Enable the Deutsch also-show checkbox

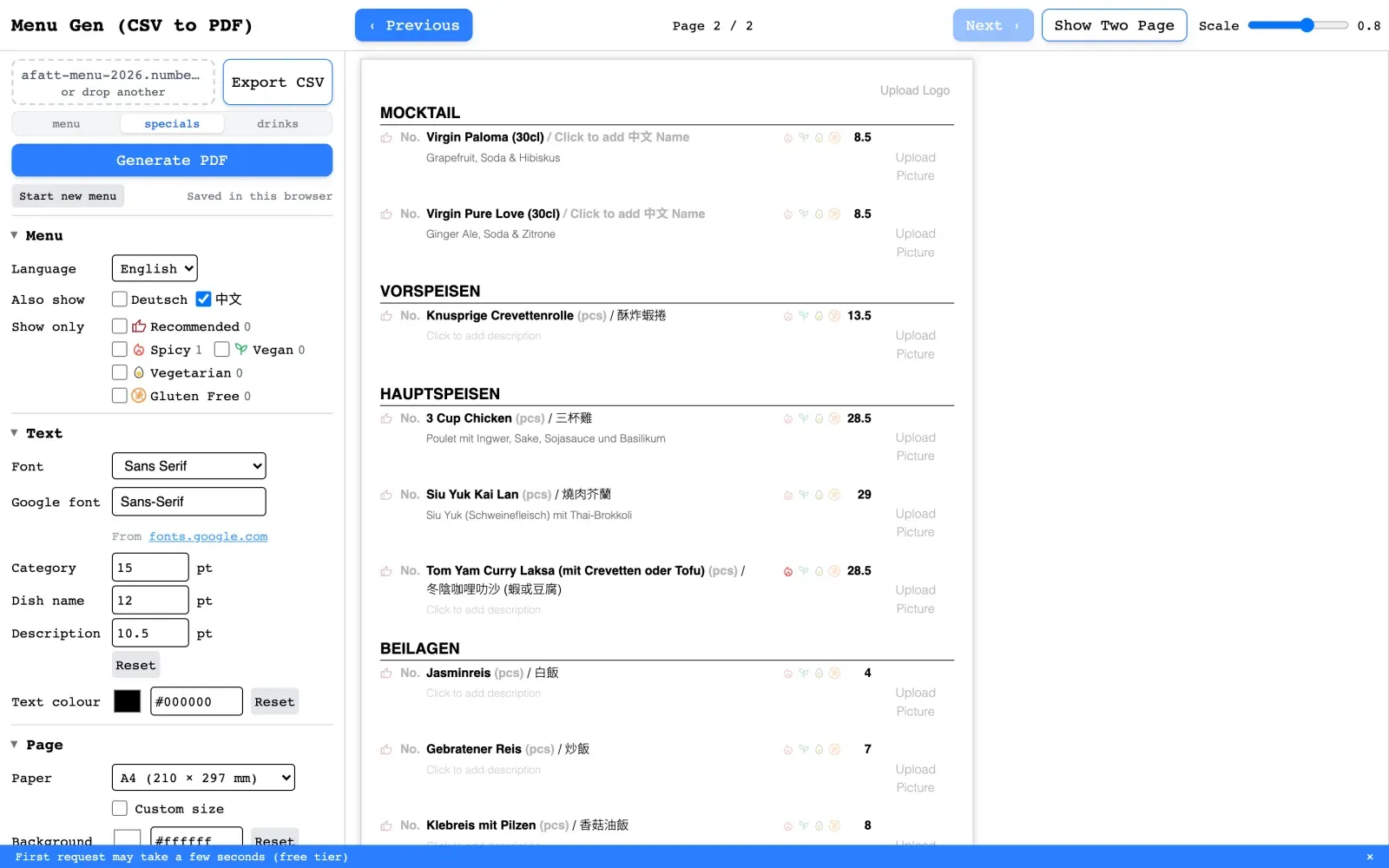click(x=120, y=299)
